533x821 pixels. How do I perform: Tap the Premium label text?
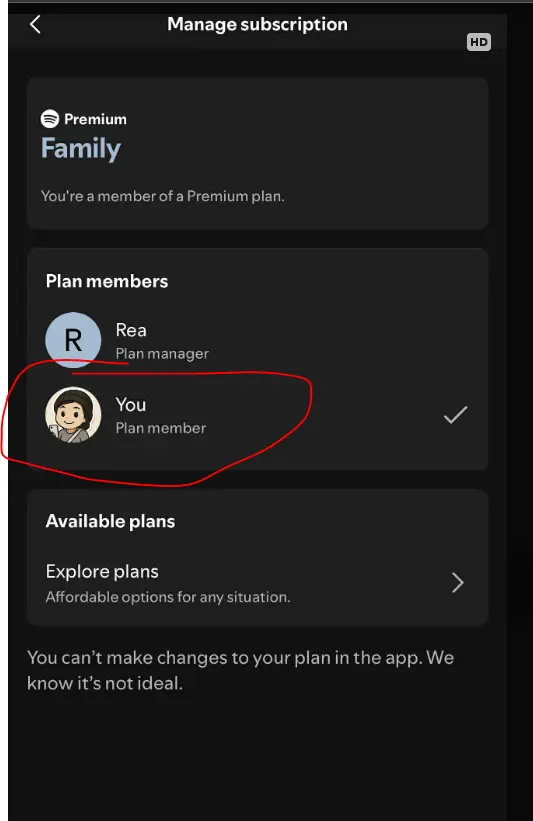coord(95,119)
